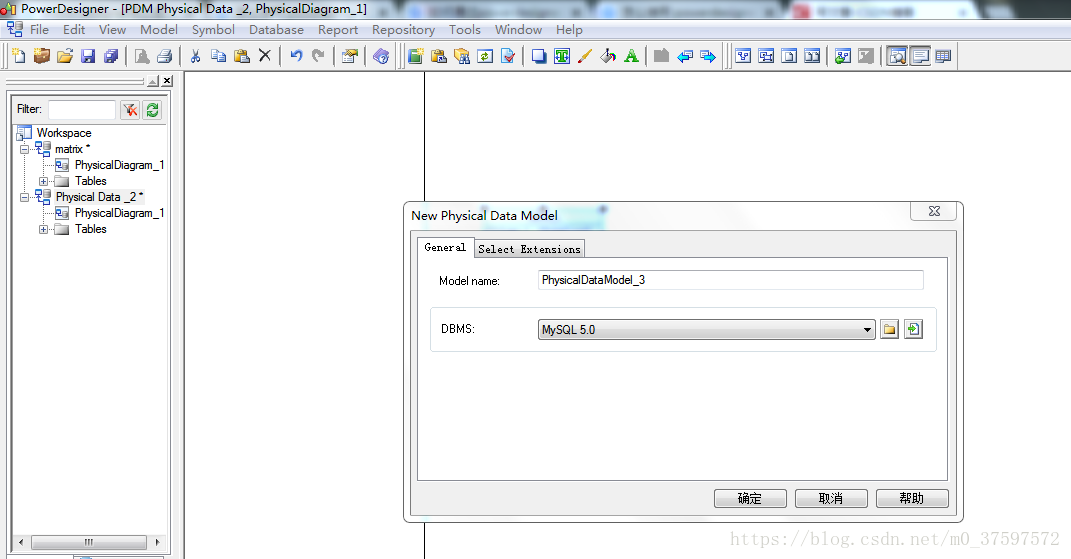Click the Fill Style paint bucket icon
Screen dimensions: 1071x559
click(x=608, y=56)
